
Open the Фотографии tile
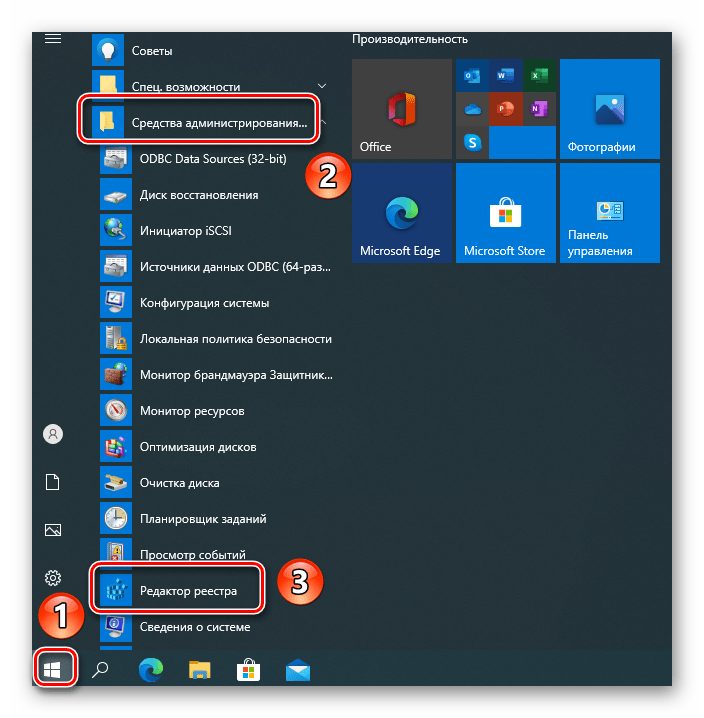coord(610,109)
